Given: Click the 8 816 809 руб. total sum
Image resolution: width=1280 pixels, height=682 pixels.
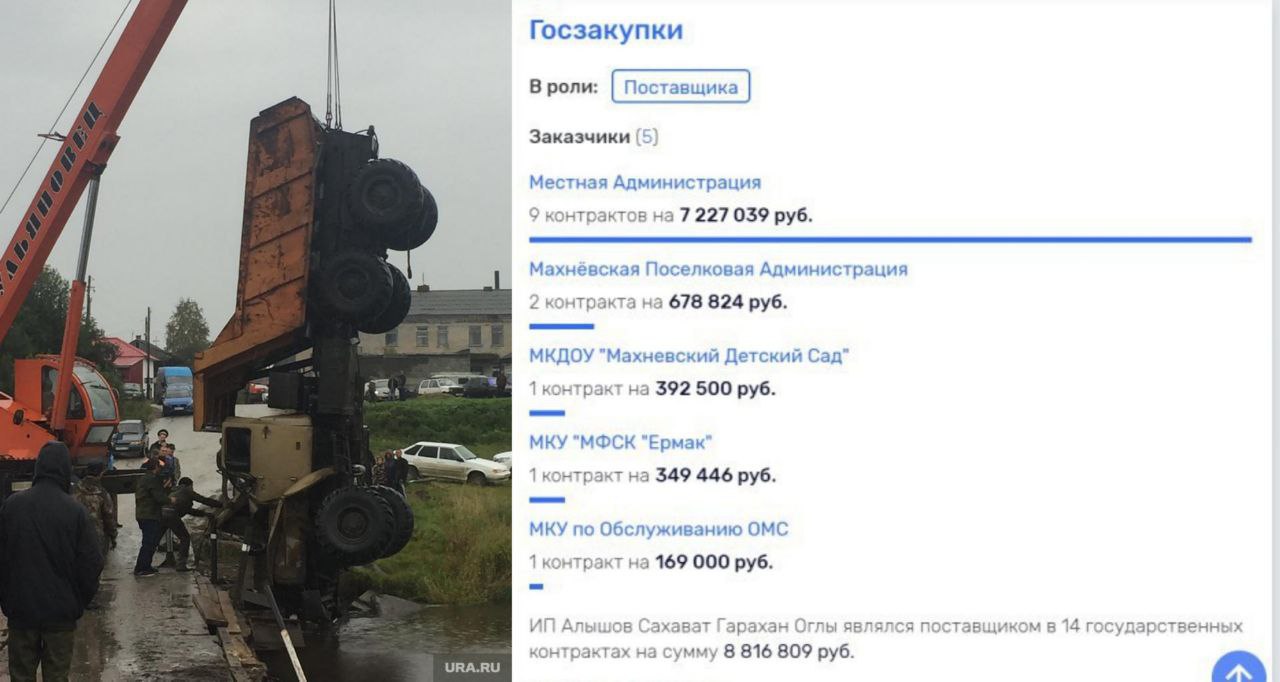Looking at the screenshot, I should 788,652.
